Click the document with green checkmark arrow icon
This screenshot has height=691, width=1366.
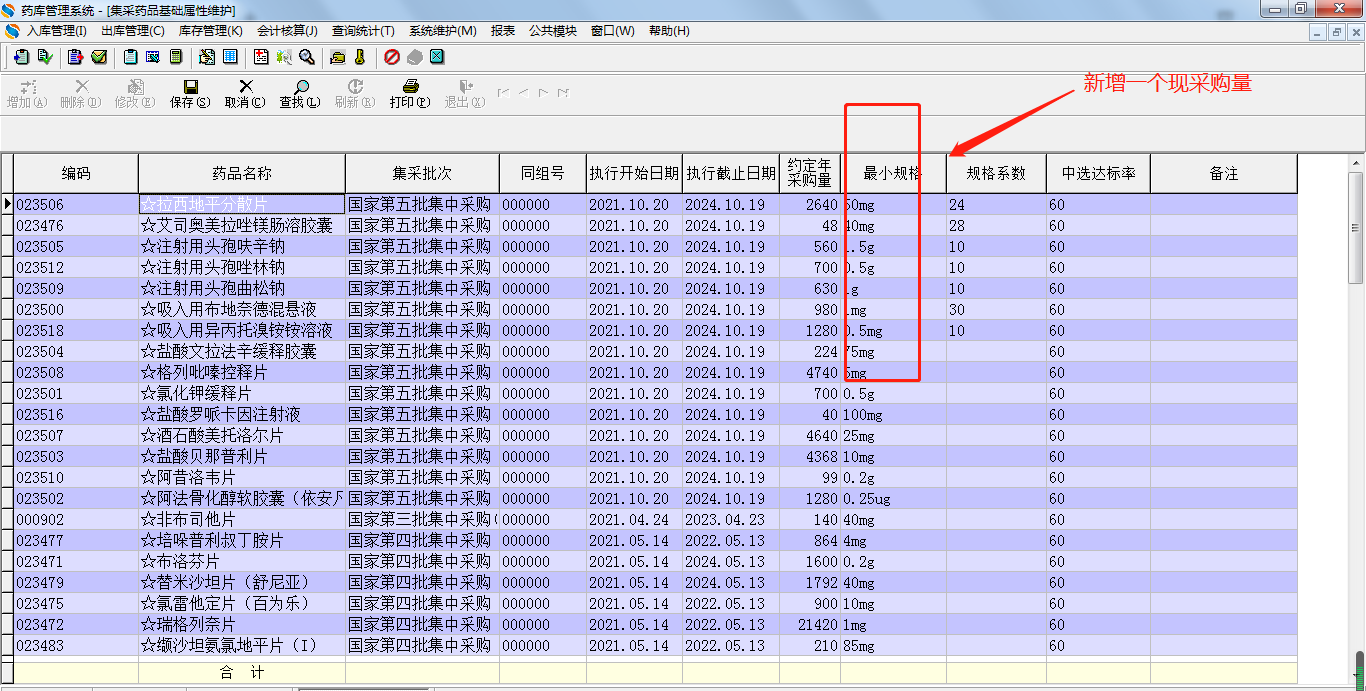click(45, 57)
